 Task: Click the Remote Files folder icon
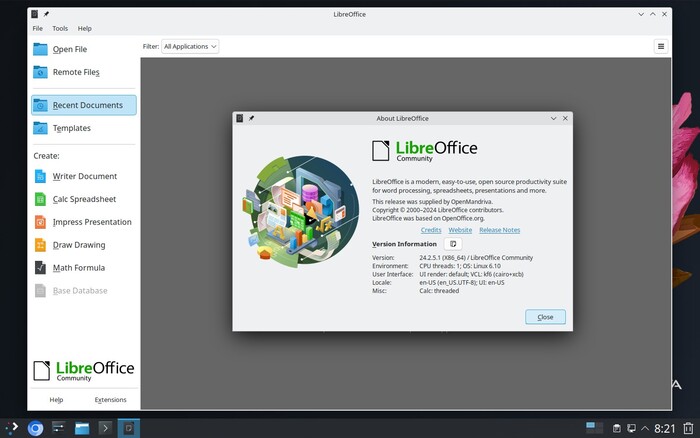[40, 72]
